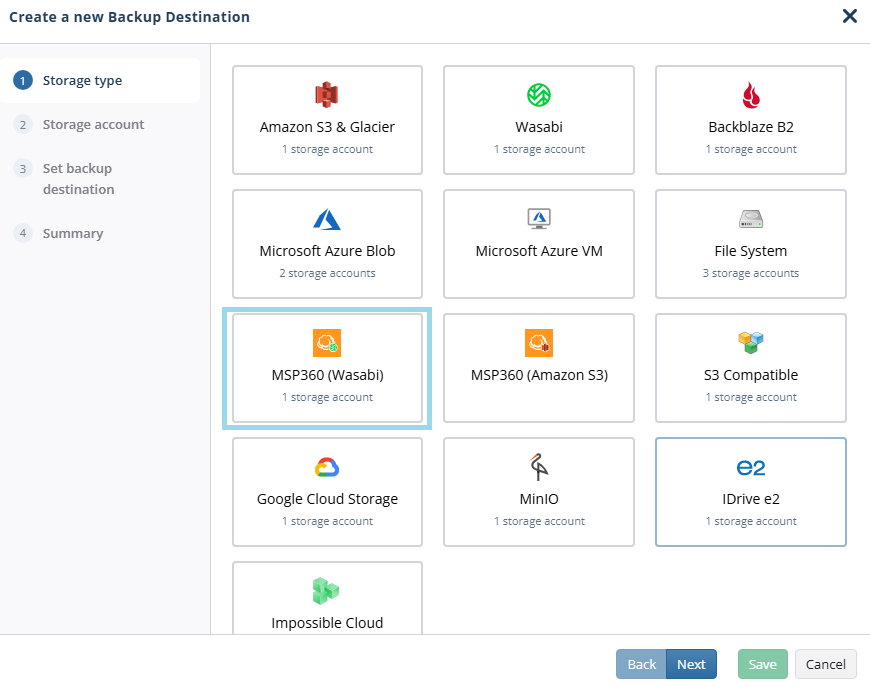Click the green Save button
Viewport: 870px width, 689px height.
coord(762,664)
